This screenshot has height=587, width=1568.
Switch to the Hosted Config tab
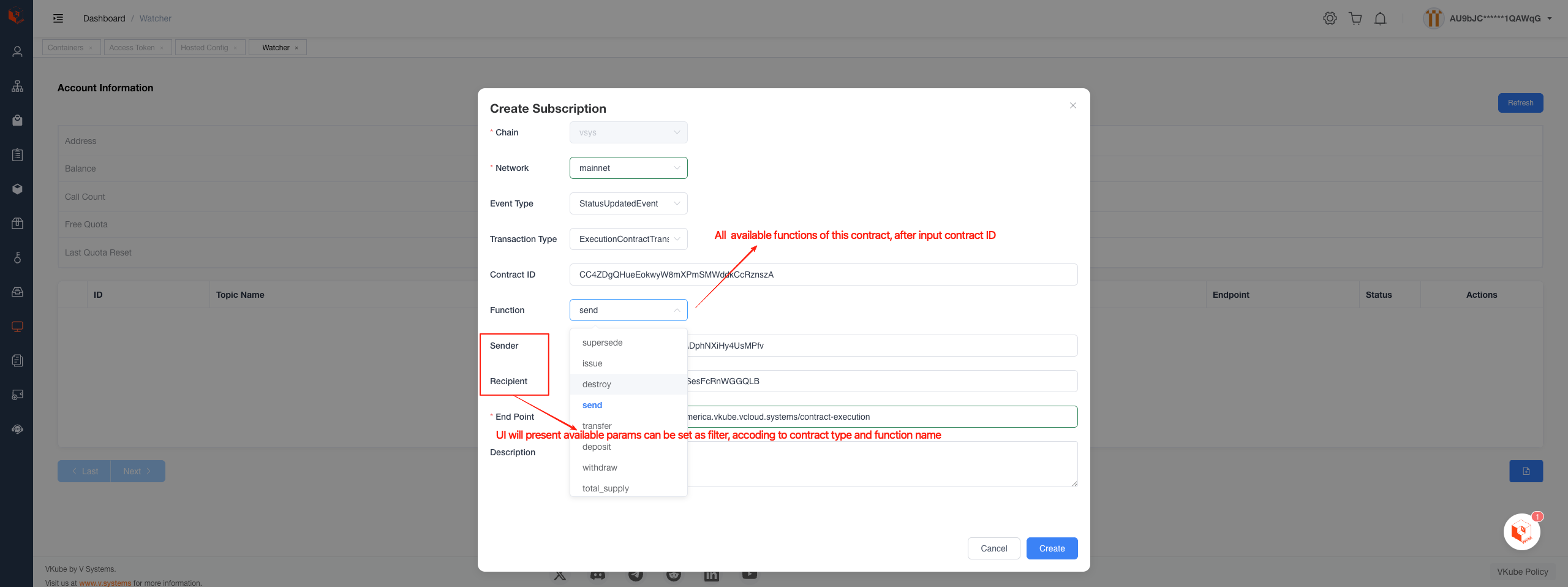(204, 48)
